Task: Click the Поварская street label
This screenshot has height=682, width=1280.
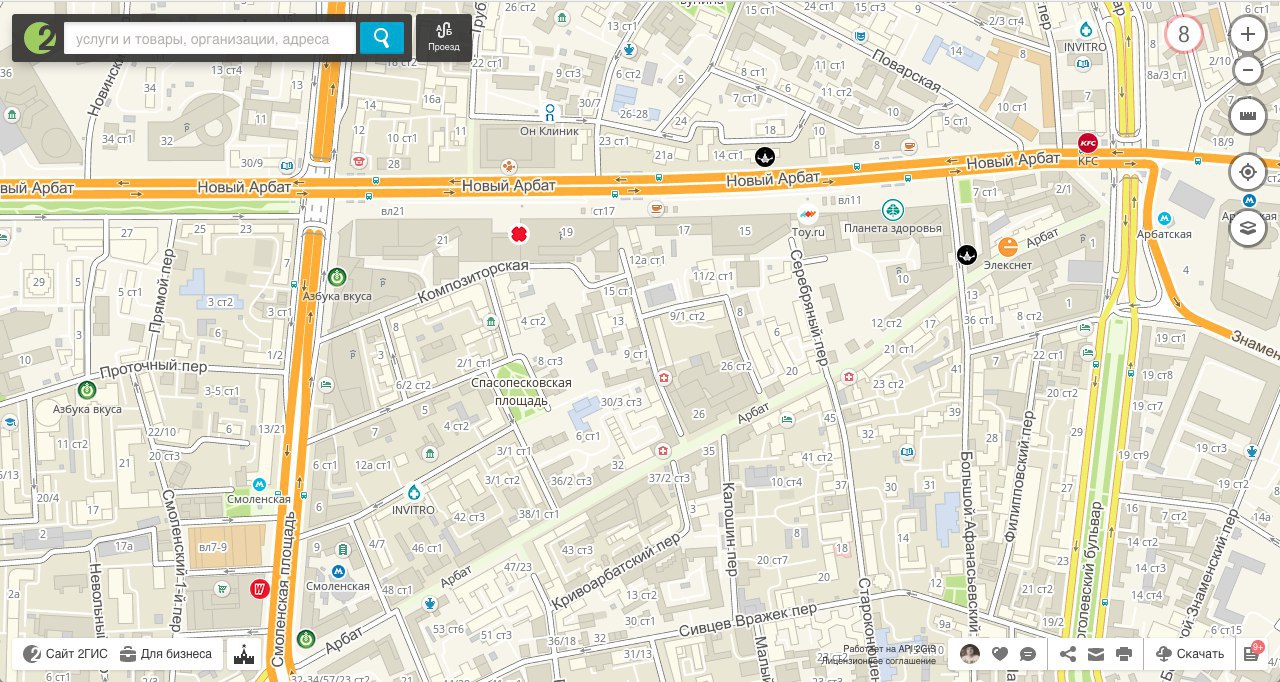Action: 905,70
